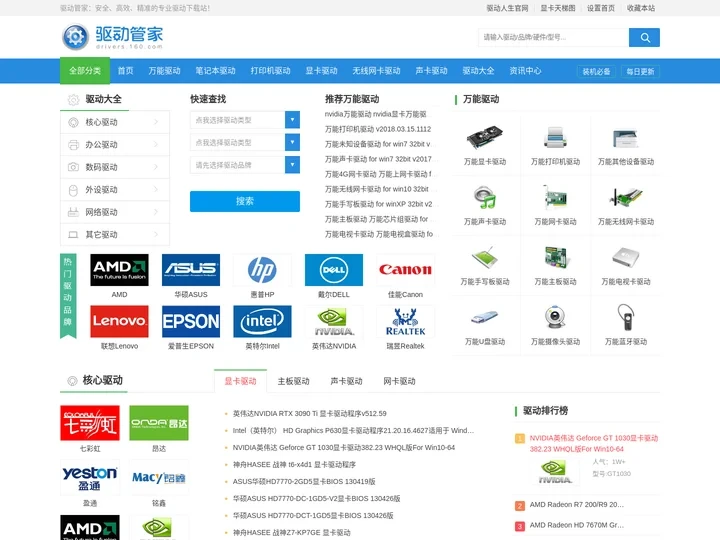Open the Macy 铭鑫 brand thumbnail
Viewport: 720px width, 540px height.
[x=159, y=478]
